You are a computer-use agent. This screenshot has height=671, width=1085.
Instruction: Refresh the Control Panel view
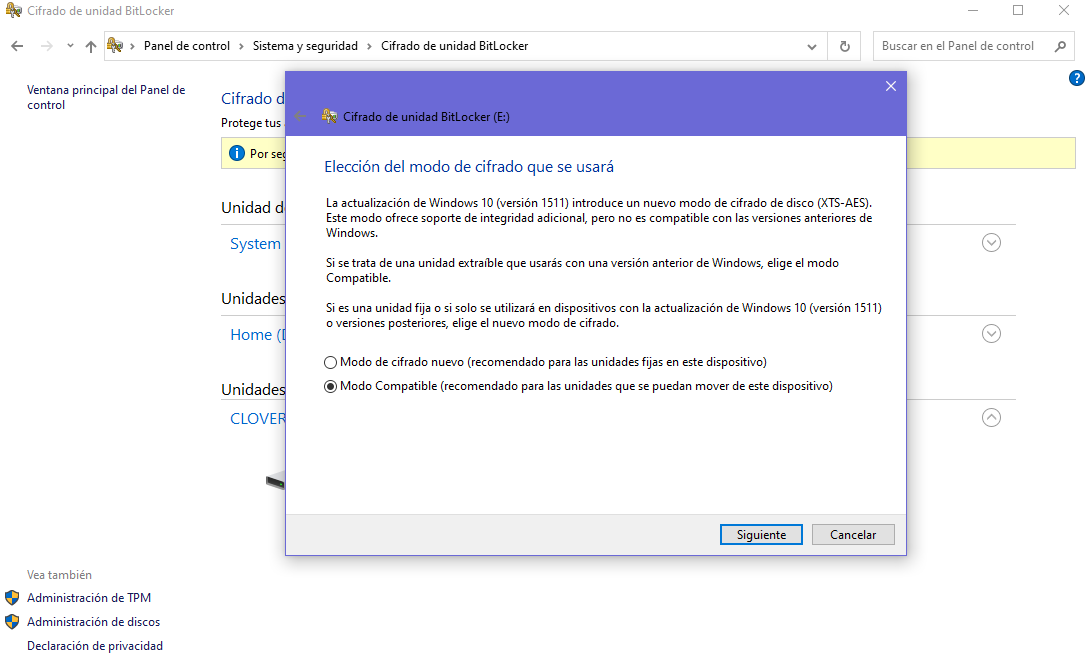click(x=845, y=46)
